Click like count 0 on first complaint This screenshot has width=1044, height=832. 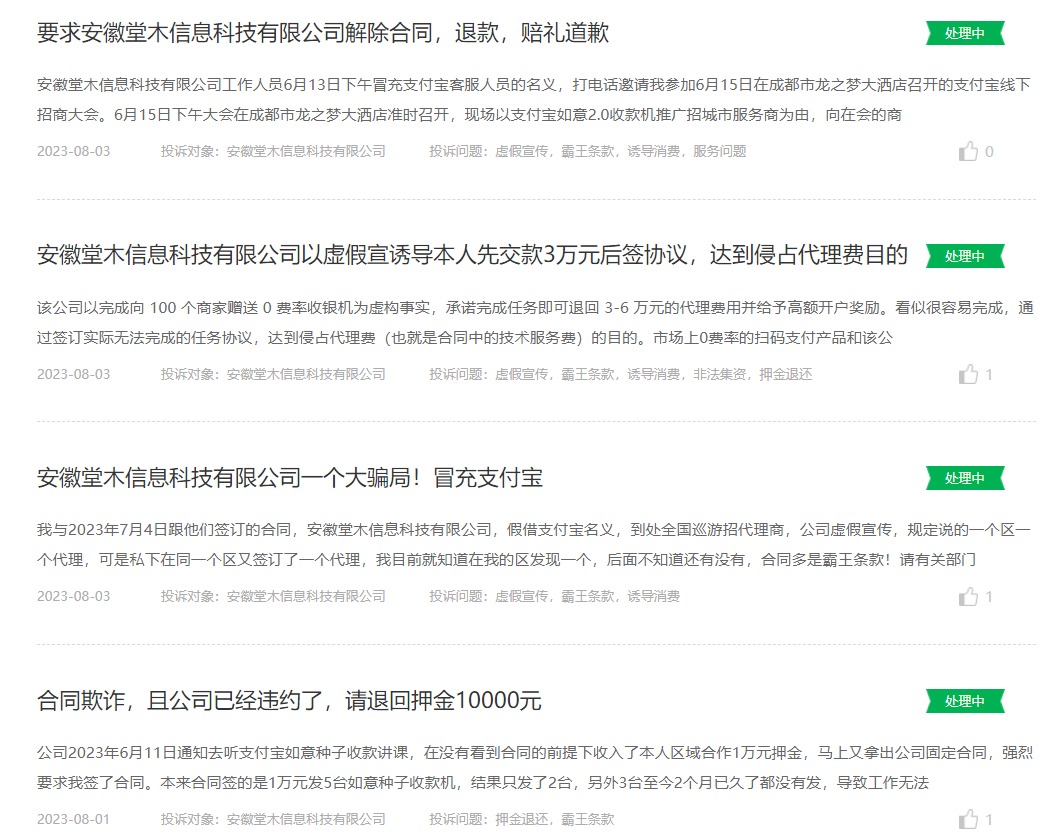point(989,152)
